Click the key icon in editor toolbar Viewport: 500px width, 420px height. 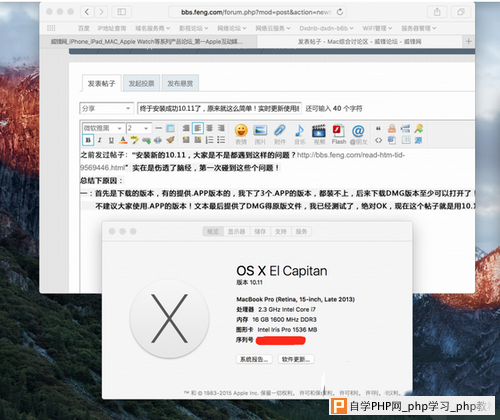point(419,128)
